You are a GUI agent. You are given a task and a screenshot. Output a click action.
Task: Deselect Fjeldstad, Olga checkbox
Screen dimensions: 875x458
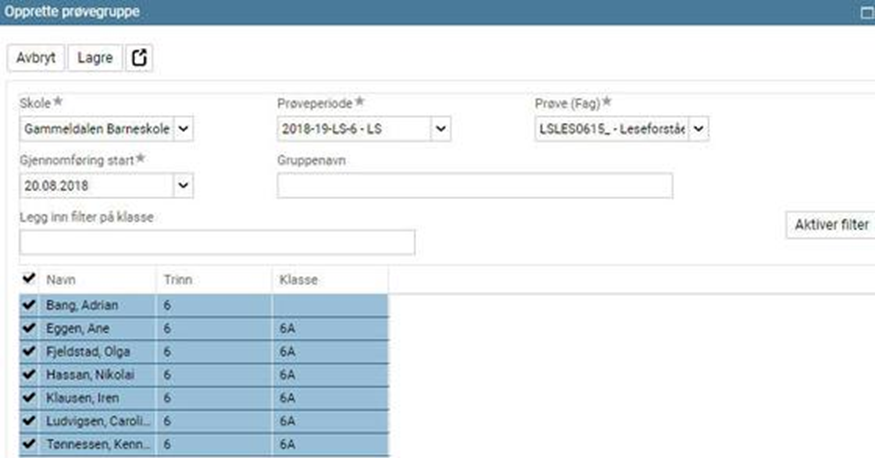click(28, 351)
